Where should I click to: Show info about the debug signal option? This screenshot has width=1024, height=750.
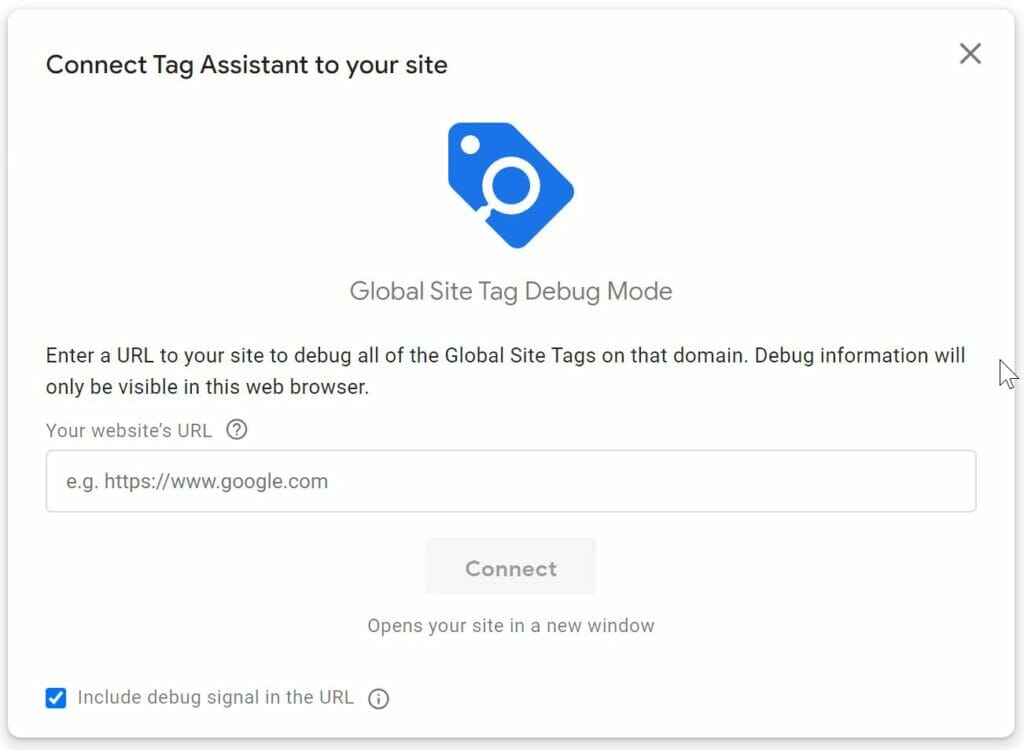pos(379,698)
